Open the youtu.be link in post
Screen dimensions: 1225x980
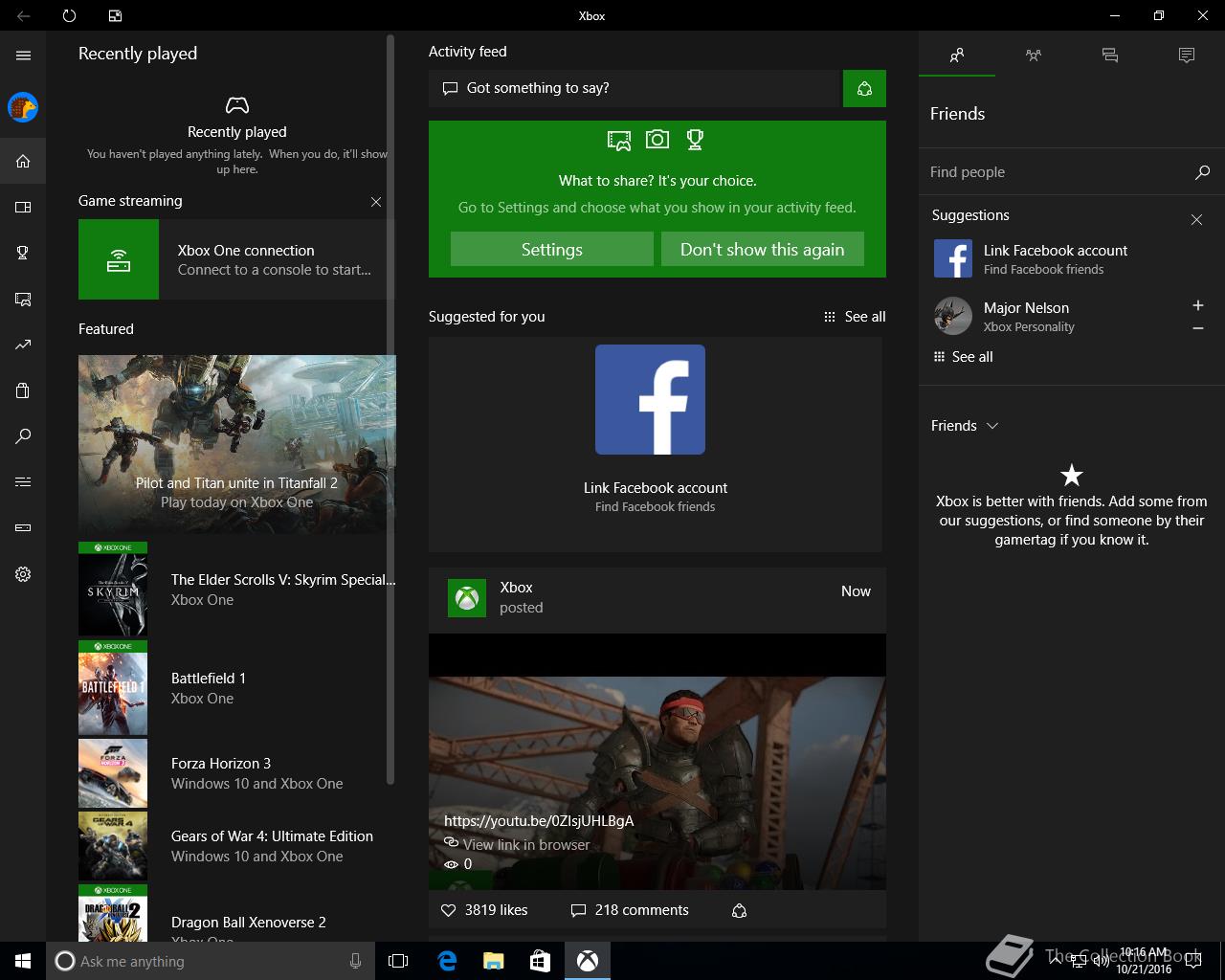click(x=539, y=821)
